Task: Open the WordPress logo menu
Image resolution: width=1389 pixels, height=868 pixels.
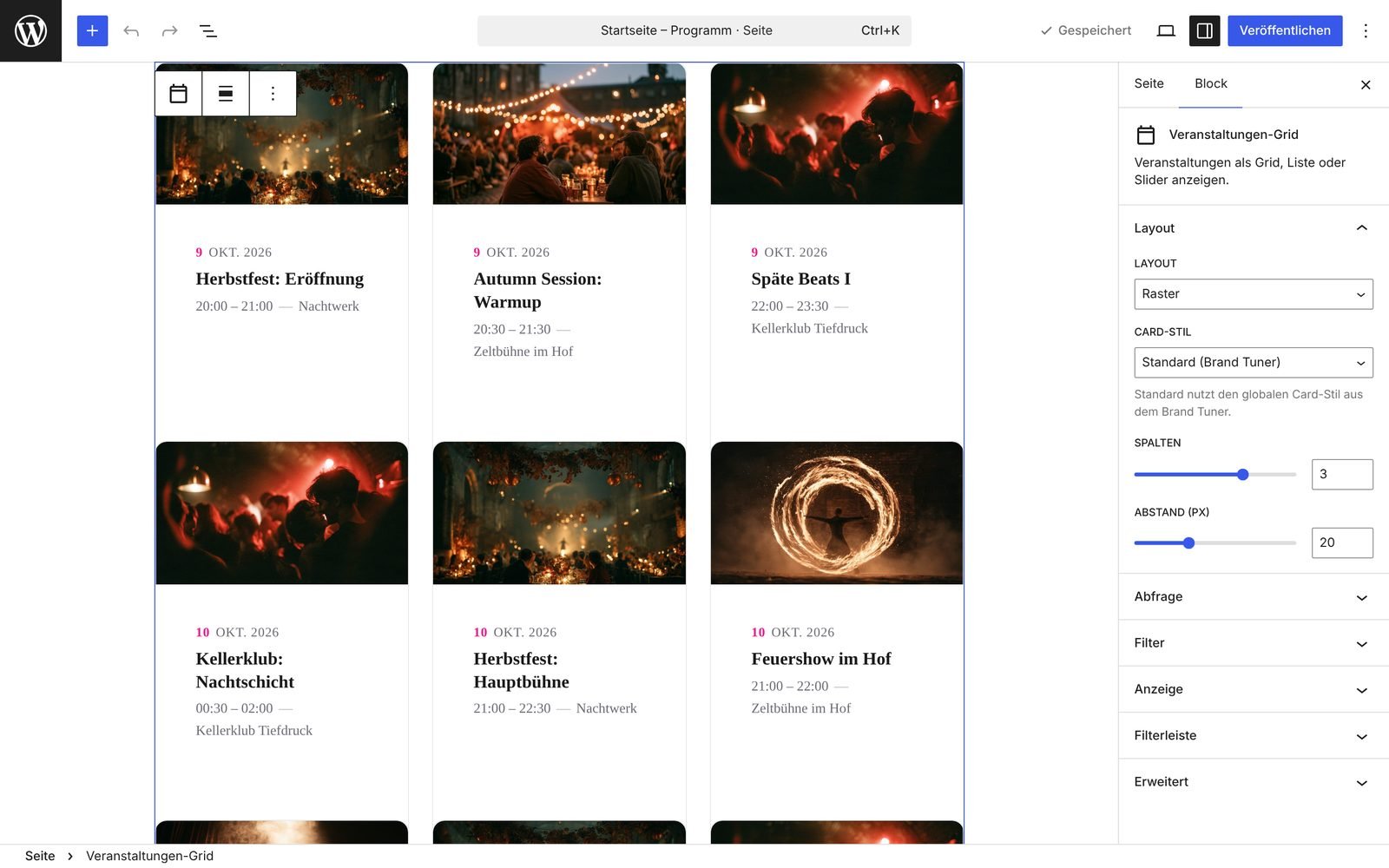Action: [x=30, y=30]
